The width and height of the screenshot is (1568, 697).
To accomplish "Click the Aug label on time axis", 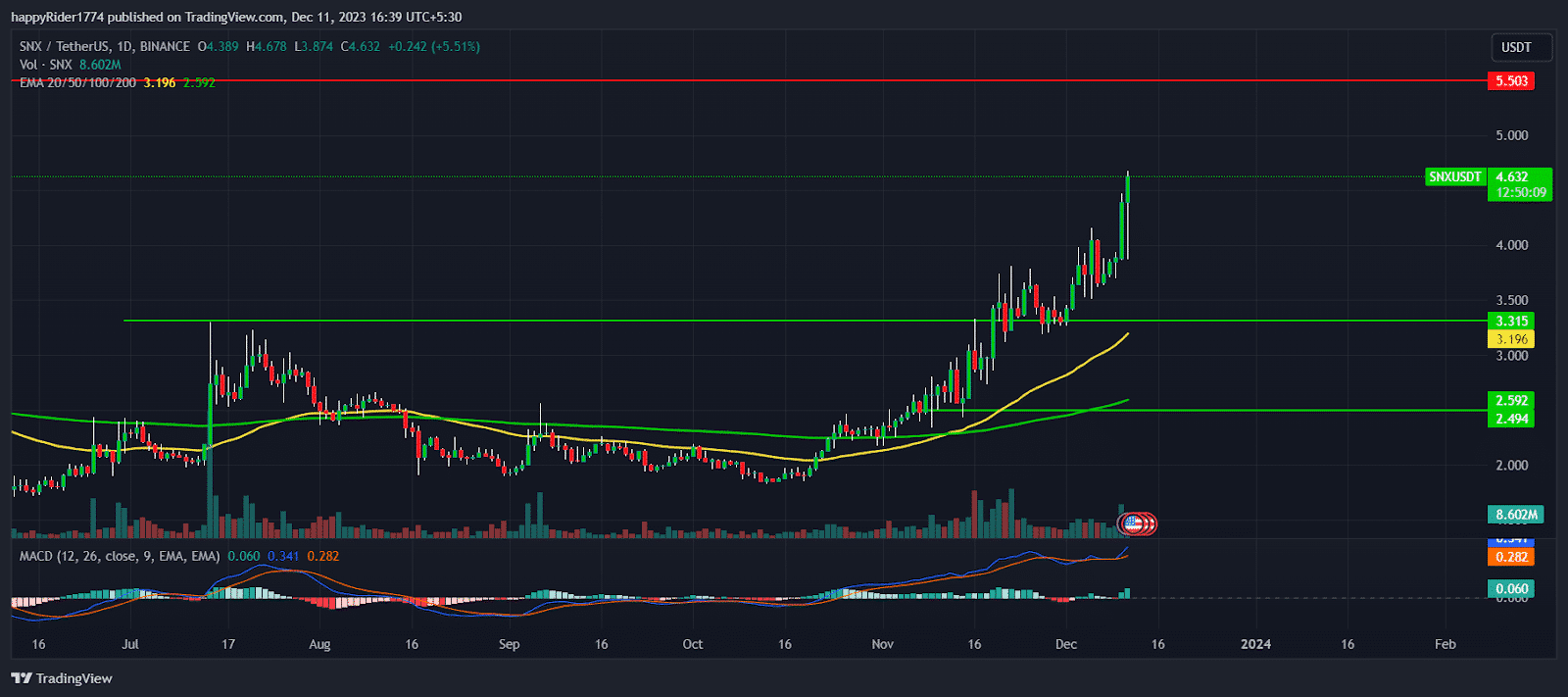I will [319, 644].
